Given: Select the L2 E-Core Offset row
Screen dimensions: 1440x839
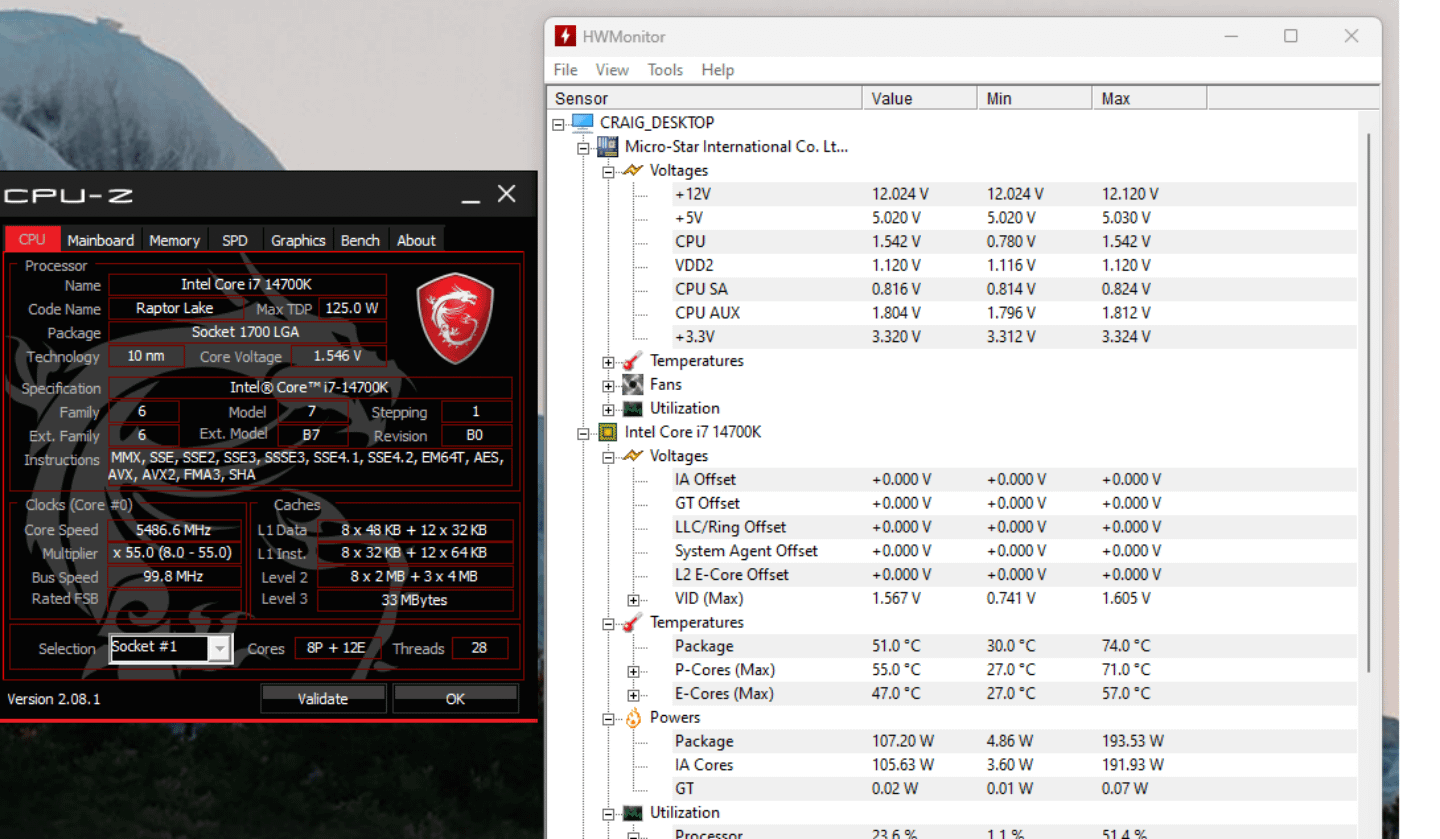Looking at the screenshot, I should 1014,575.
